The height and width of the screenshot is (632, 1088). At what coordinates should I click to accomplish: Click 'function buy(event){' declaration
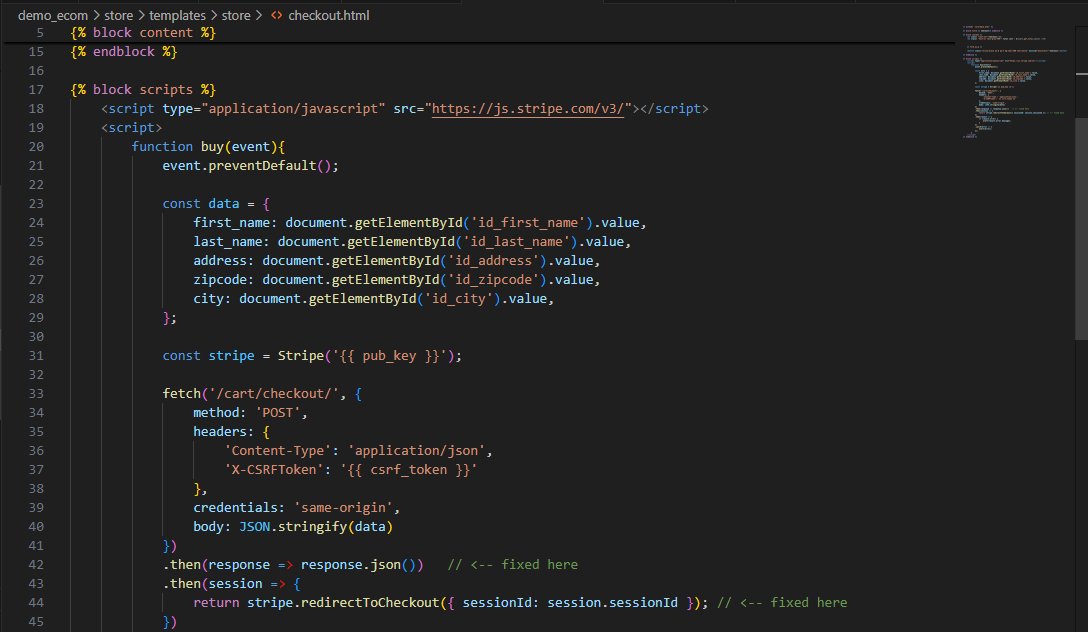[x=208, y=146]
